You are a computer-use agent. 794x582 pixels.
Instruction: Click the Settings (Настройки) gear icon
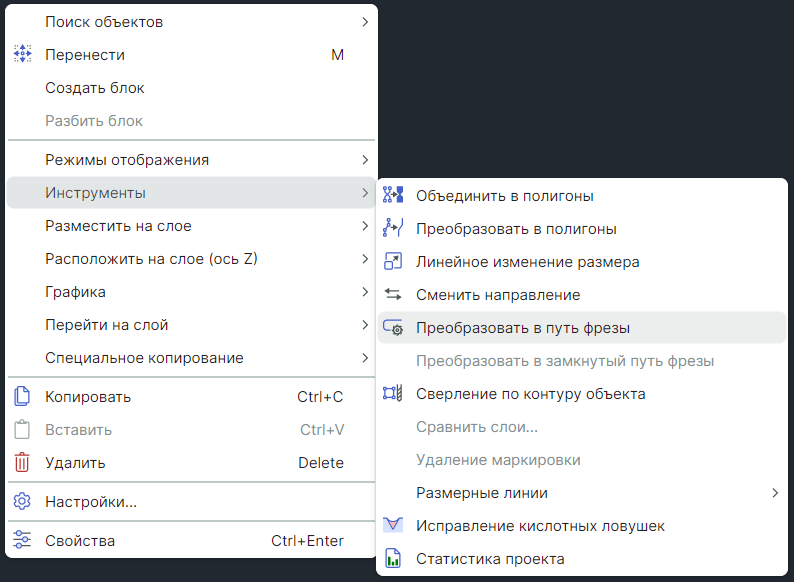click(22, 502)
